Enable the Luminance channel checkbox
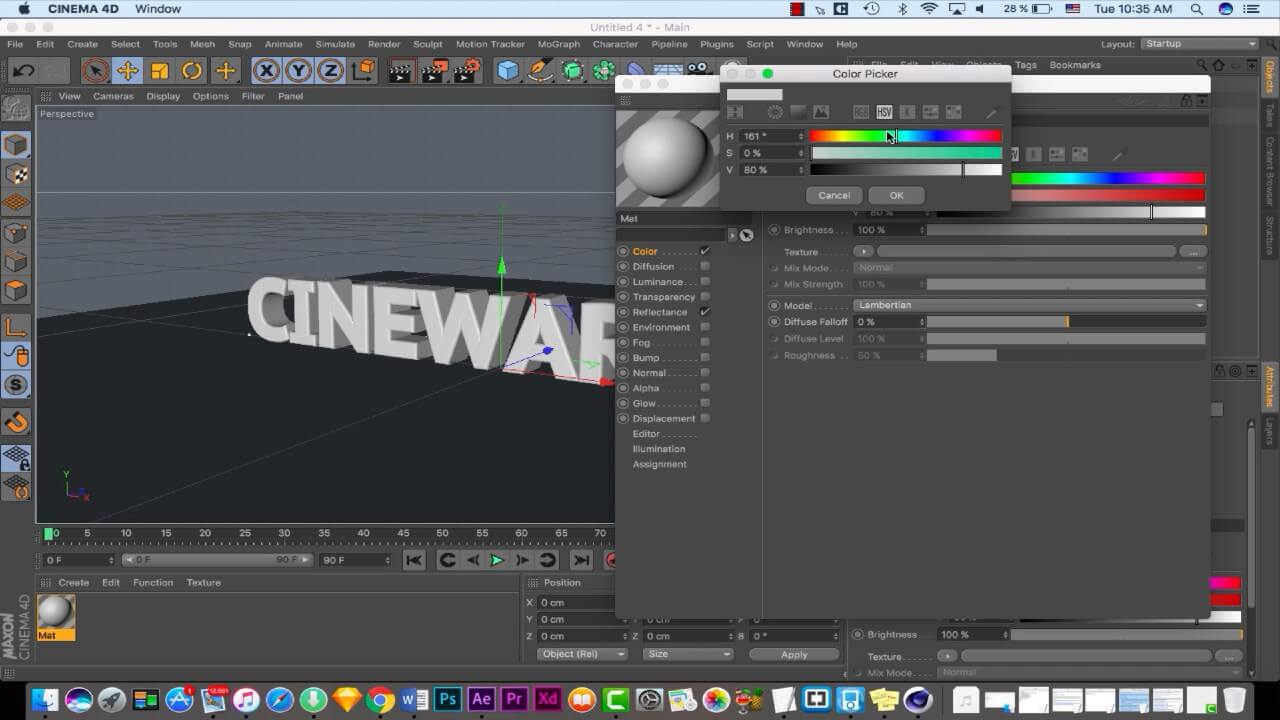The image size is (1280, 720). point(705,282)
